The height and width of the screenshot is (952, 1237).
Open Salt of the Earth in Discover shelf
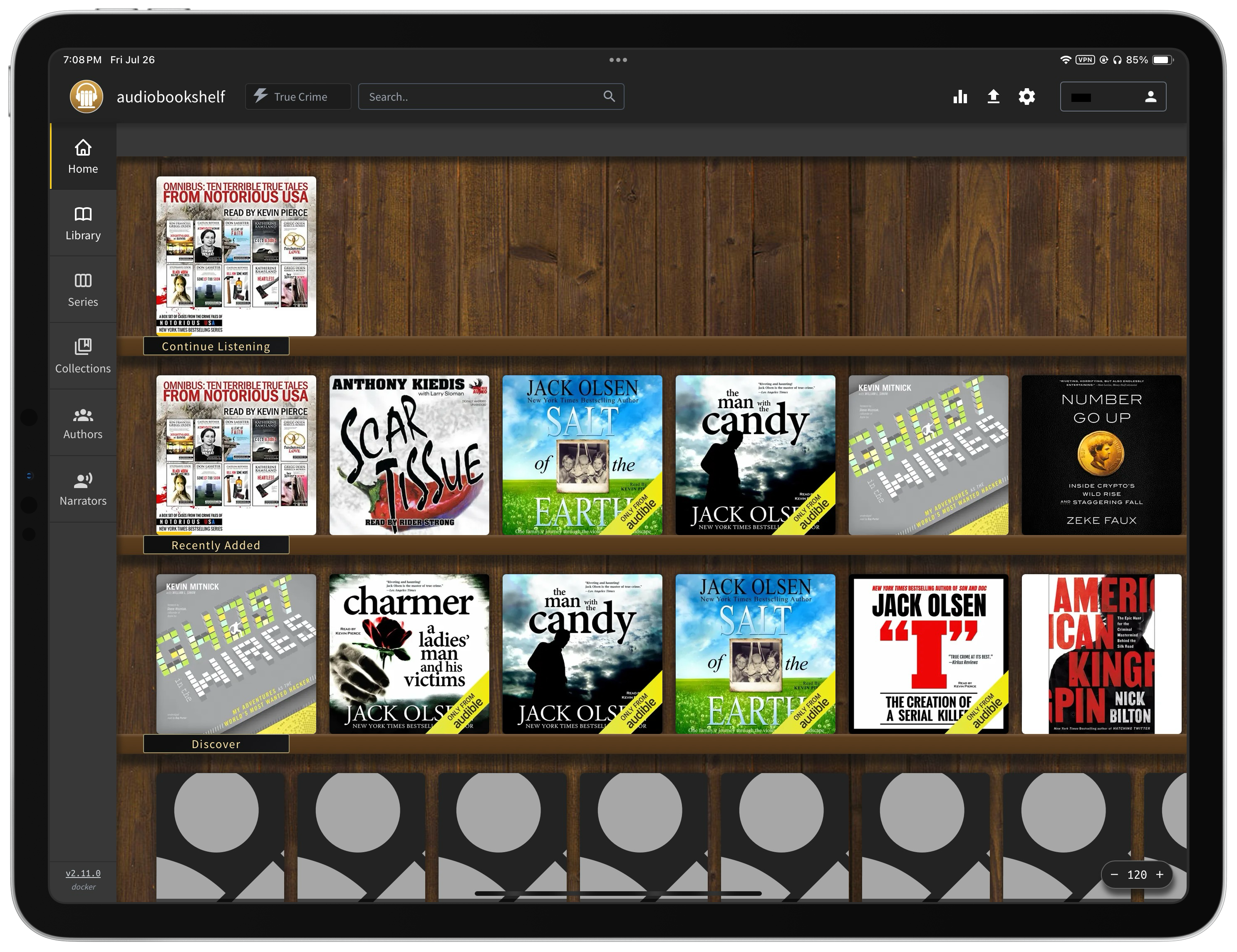[756, 654]
